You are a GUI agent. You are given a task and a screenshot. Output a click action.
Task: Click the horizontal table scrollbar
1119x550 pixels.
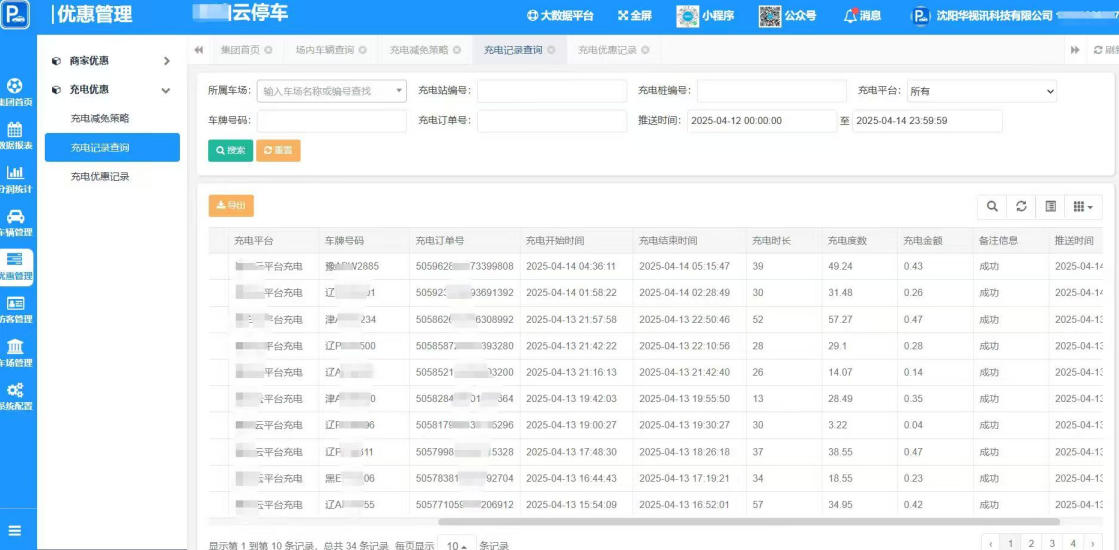[x=749, y=522]
